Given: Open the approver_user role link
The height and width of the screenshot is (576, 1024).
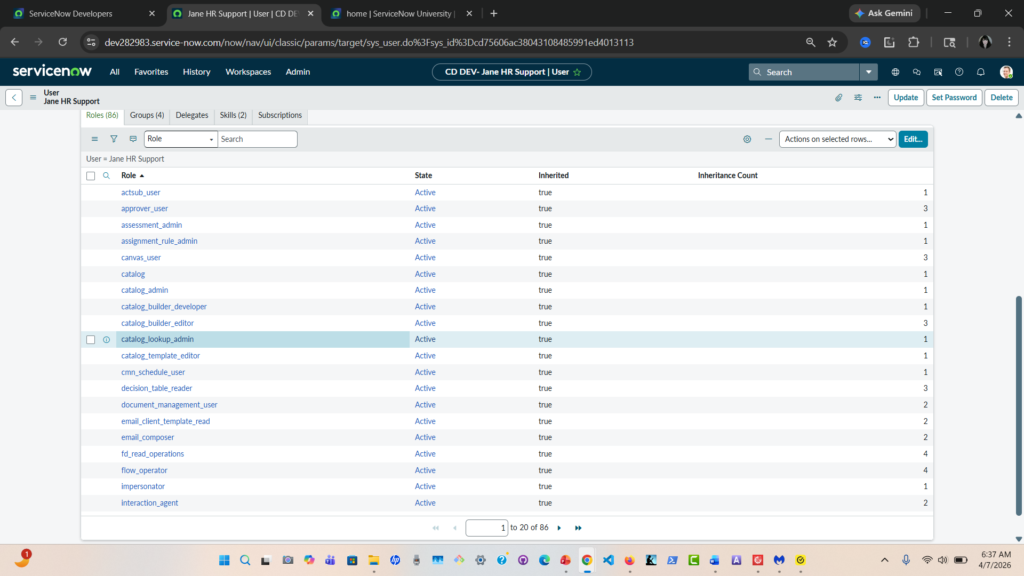Looking at the screenshot, I should (x=144, y=208).
